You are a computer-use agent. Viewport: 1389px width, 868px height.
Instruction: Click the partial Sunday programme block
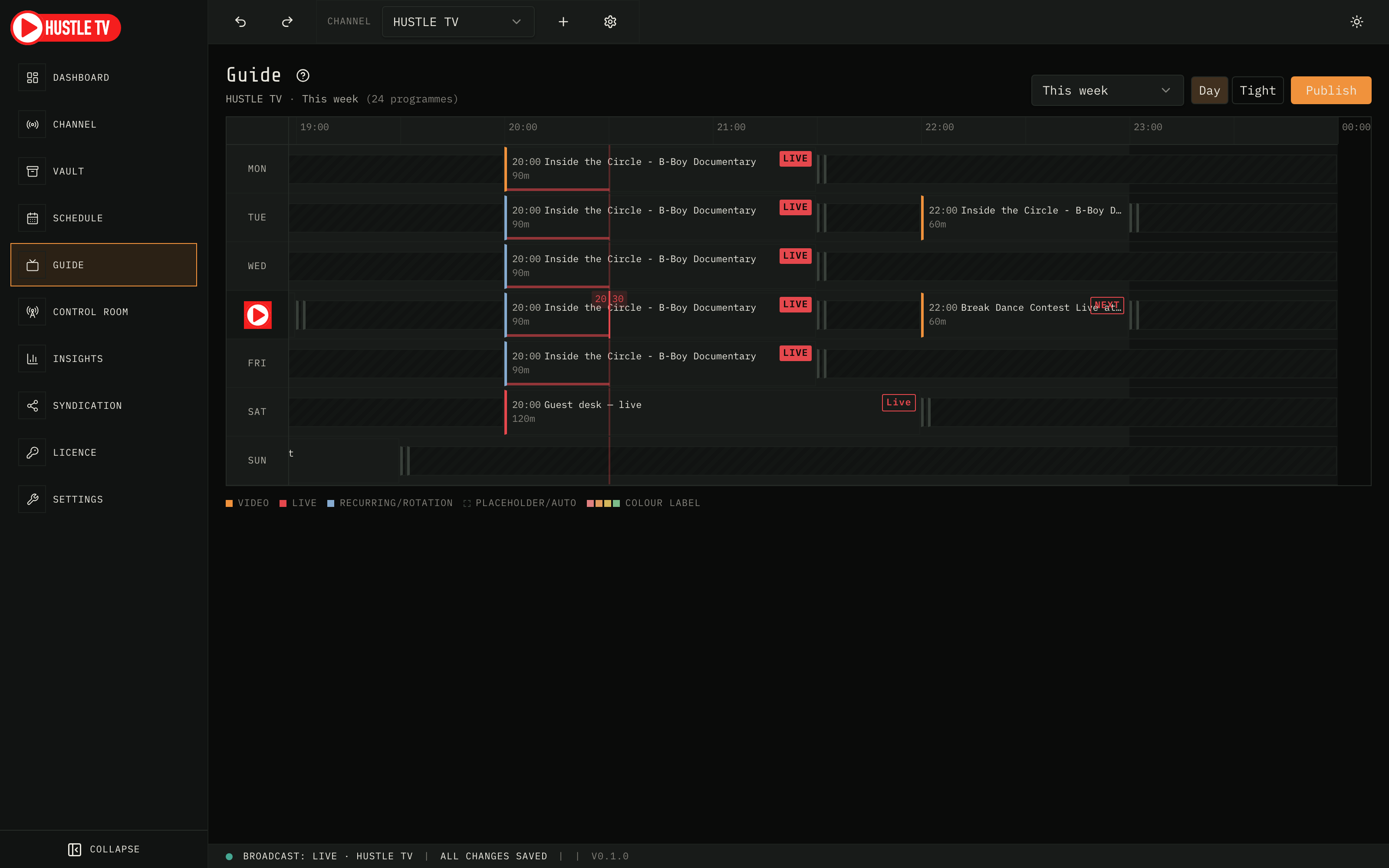coord(343,460)
